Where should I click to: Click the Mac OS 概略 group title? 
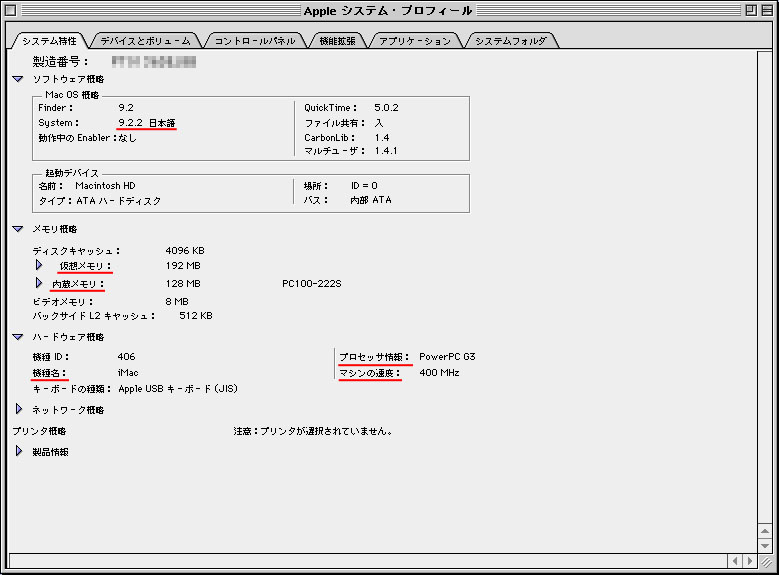pos(72,95)
